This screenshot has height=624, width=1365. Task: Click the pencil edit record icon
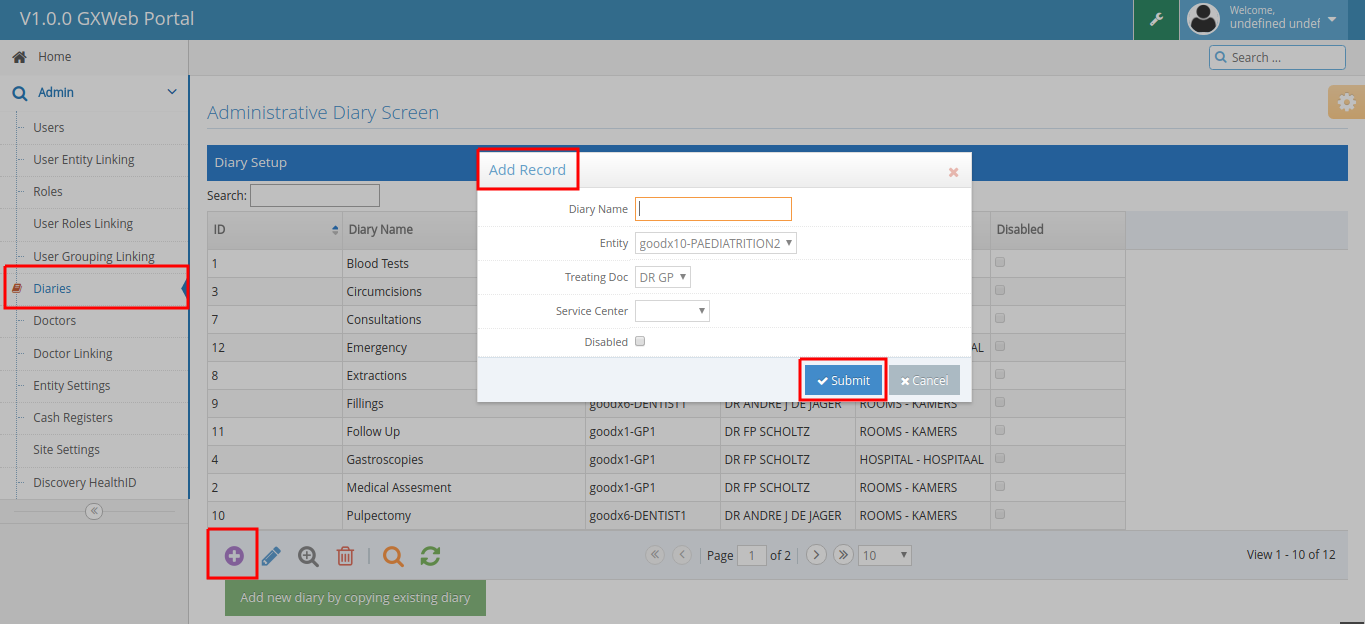pos(271,556)
